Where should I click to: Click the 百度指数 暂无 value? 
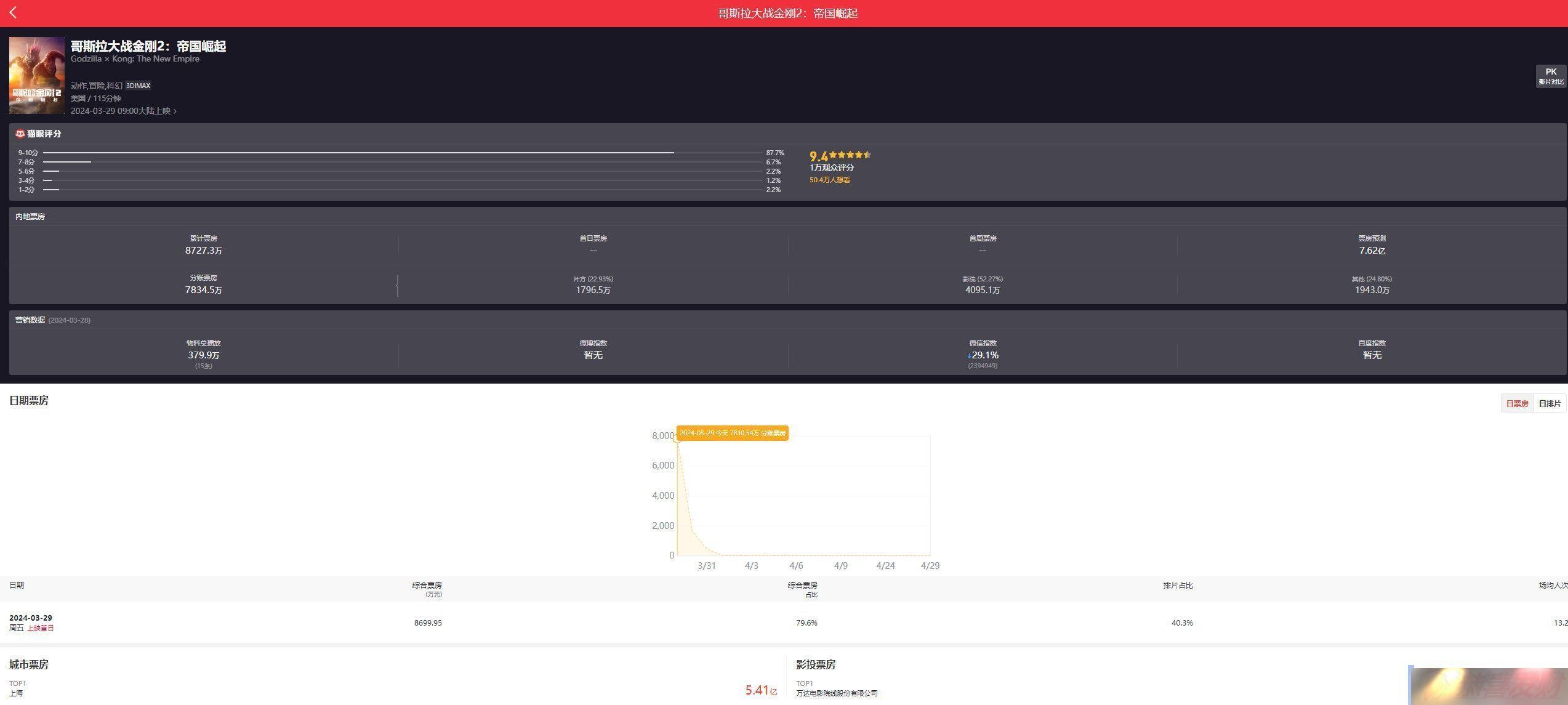(1372, 355)
